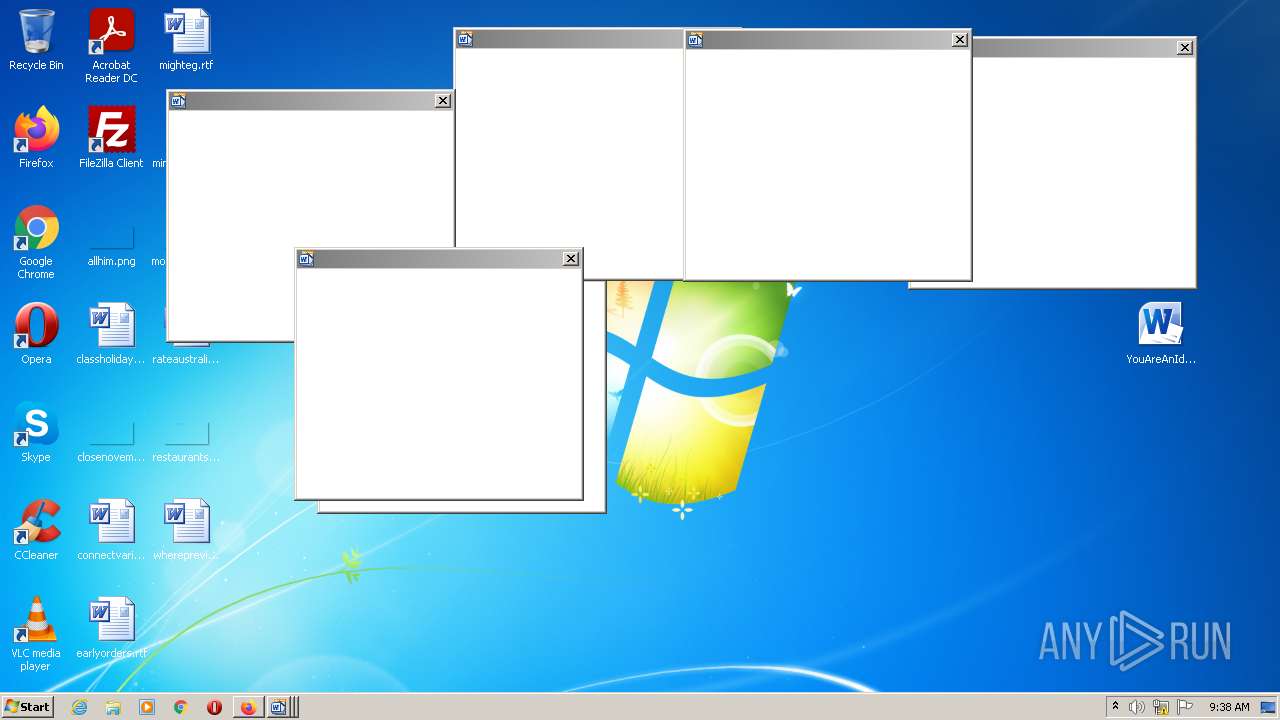Open the Start menu
The height and width of the screenshot is (720, 1280).
(27, 707)
